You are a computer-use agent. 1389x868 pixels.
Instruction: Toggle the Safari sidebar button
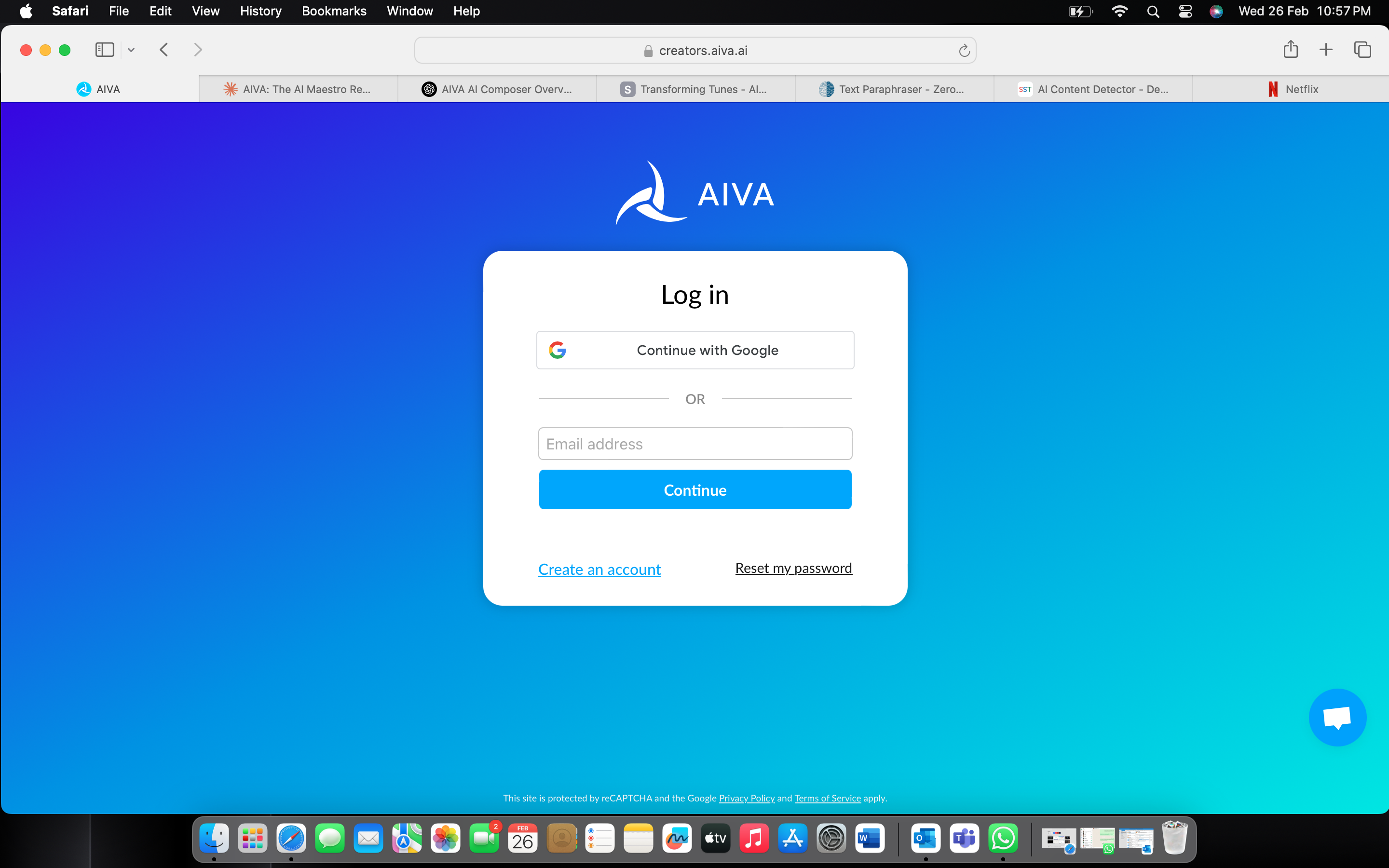105,50
